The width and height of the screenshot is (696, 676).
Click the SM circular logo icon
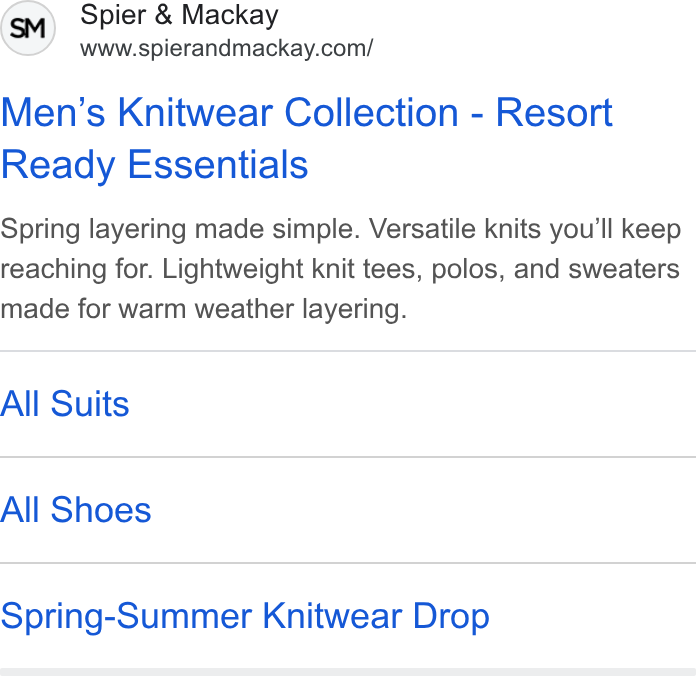tap(28, 28)
